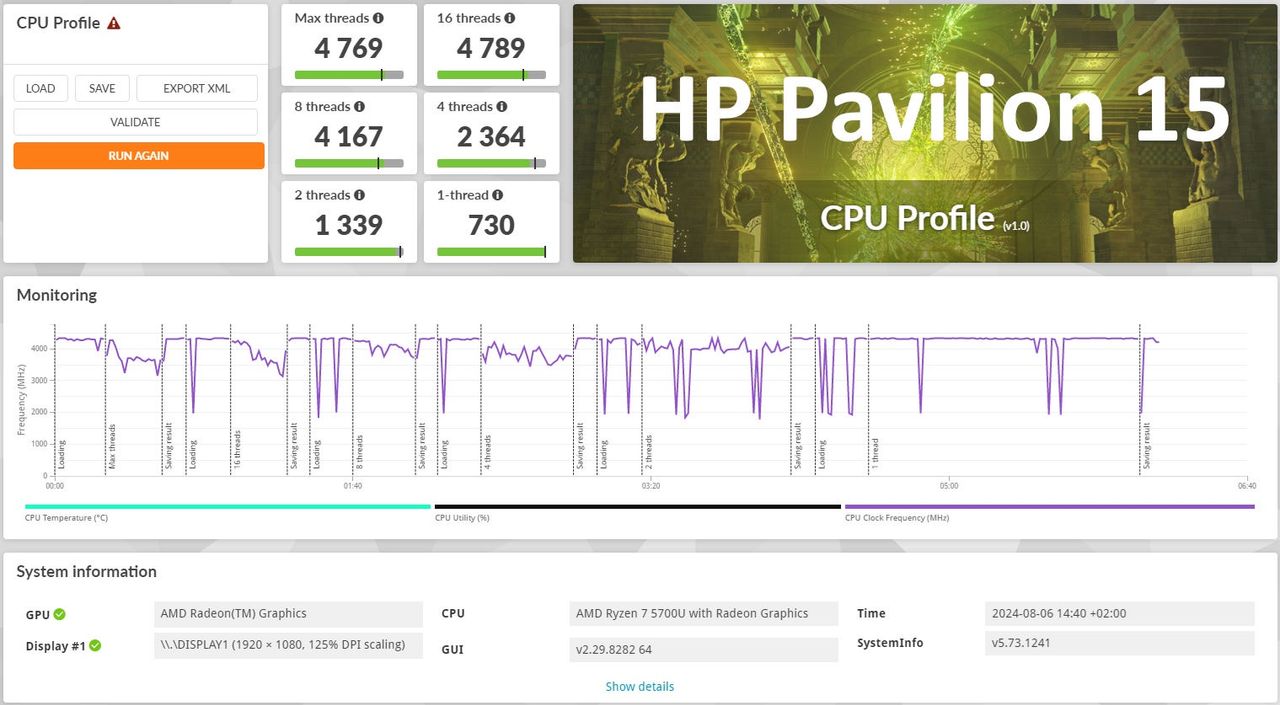Click the 03:20 time axis label

point(650,486)
